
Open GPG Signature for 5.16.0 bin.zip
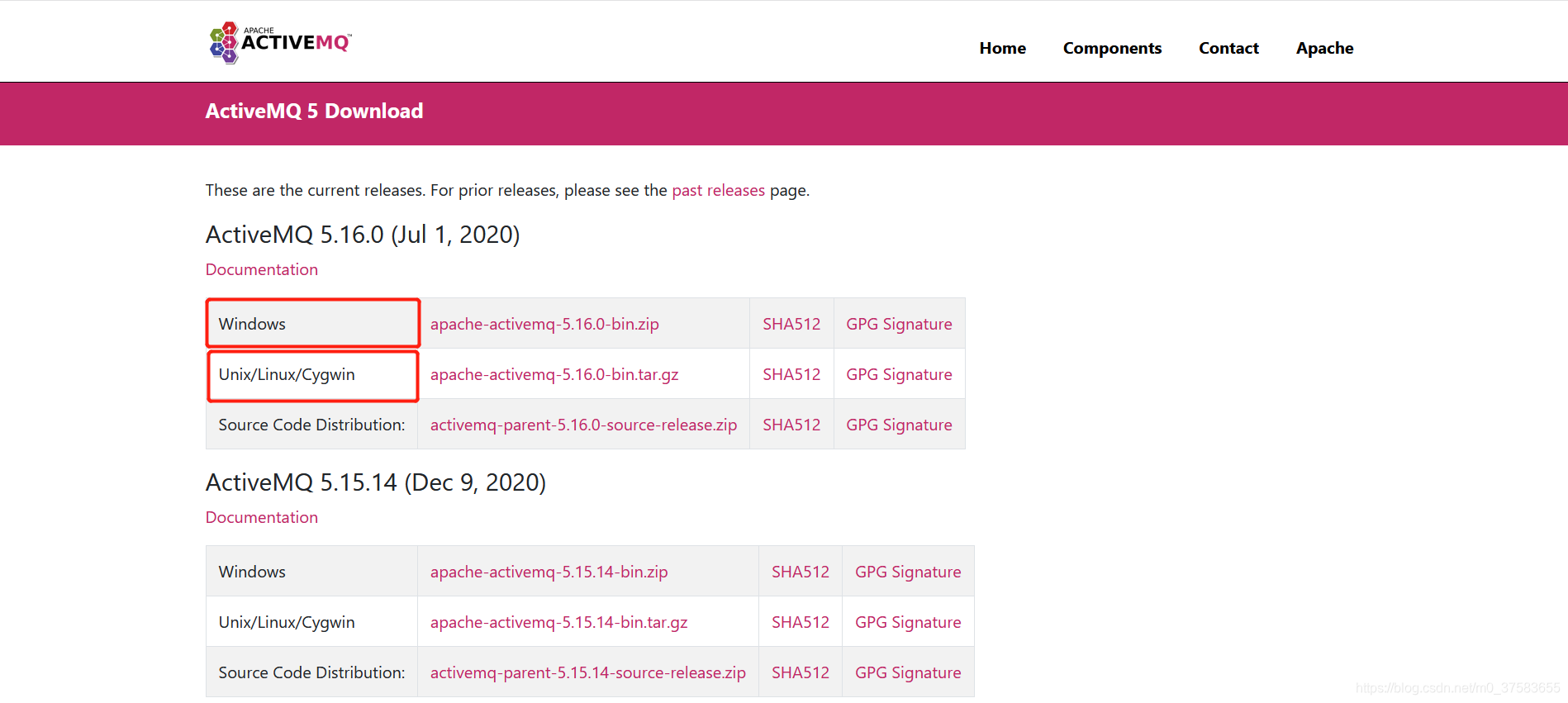point(899,324)
